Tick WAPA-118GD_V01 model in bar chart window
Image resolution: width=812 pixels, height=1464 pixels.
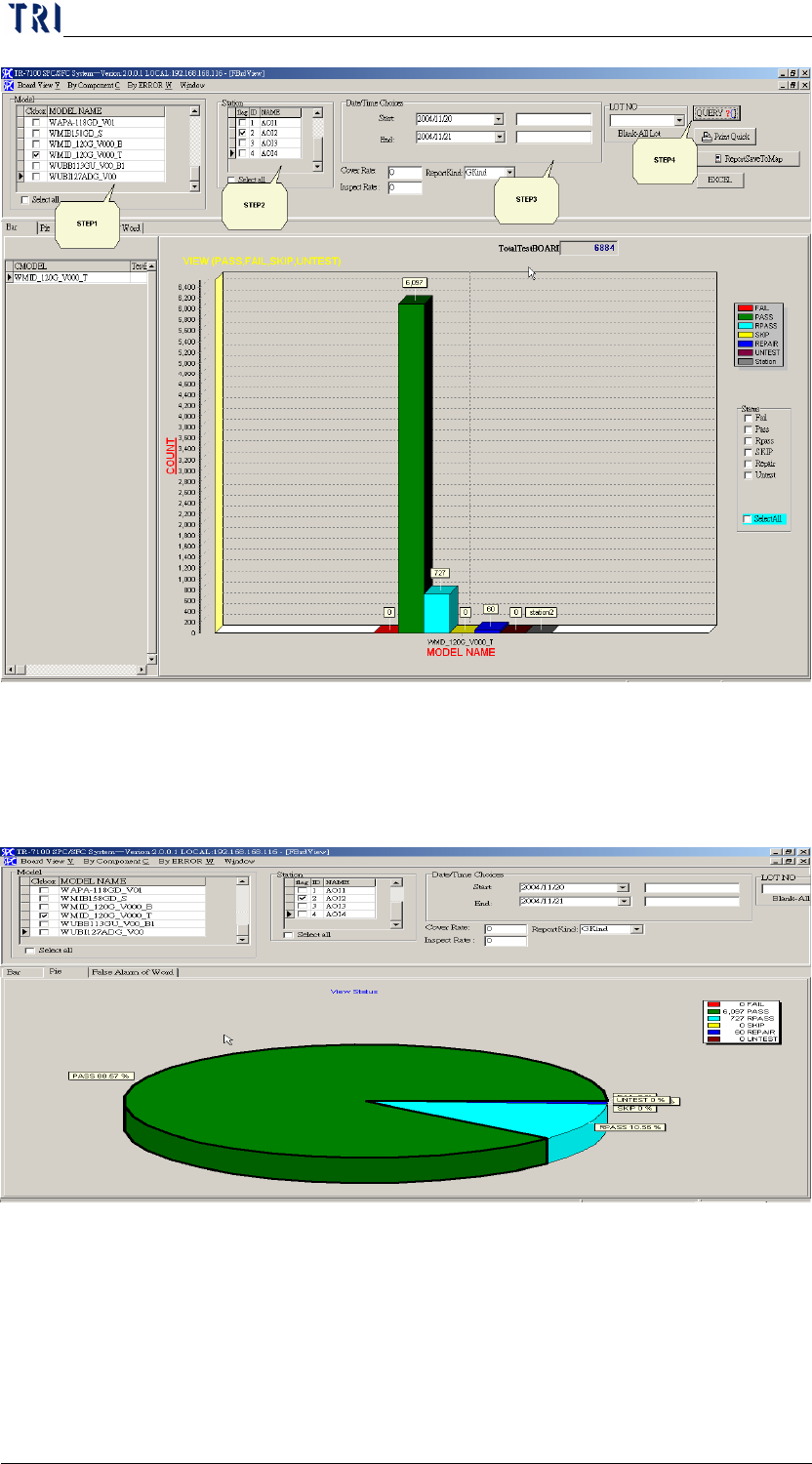[x=36, y=122]
